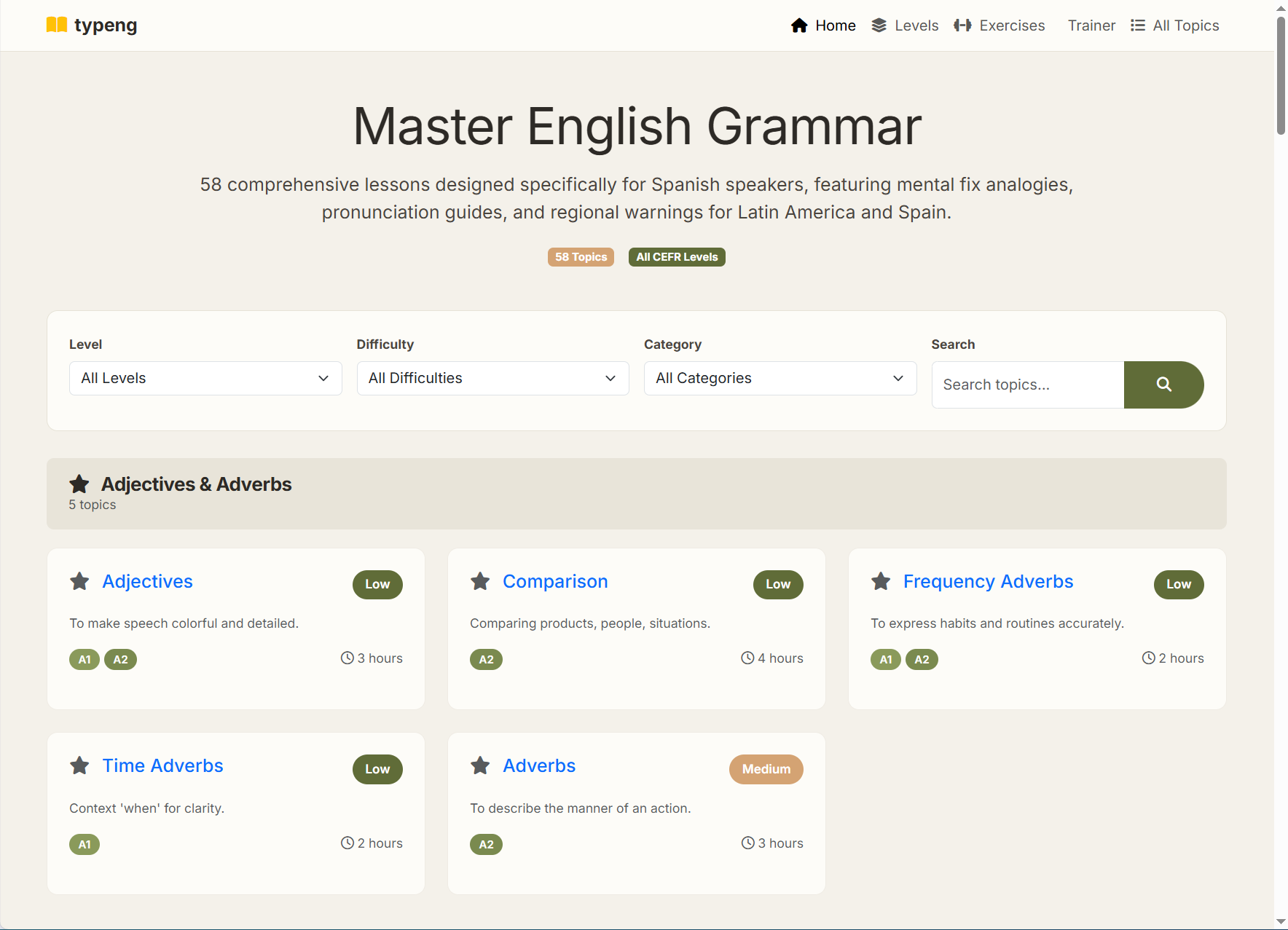Open Exercises in the navigation bar

click(1000, 25)
